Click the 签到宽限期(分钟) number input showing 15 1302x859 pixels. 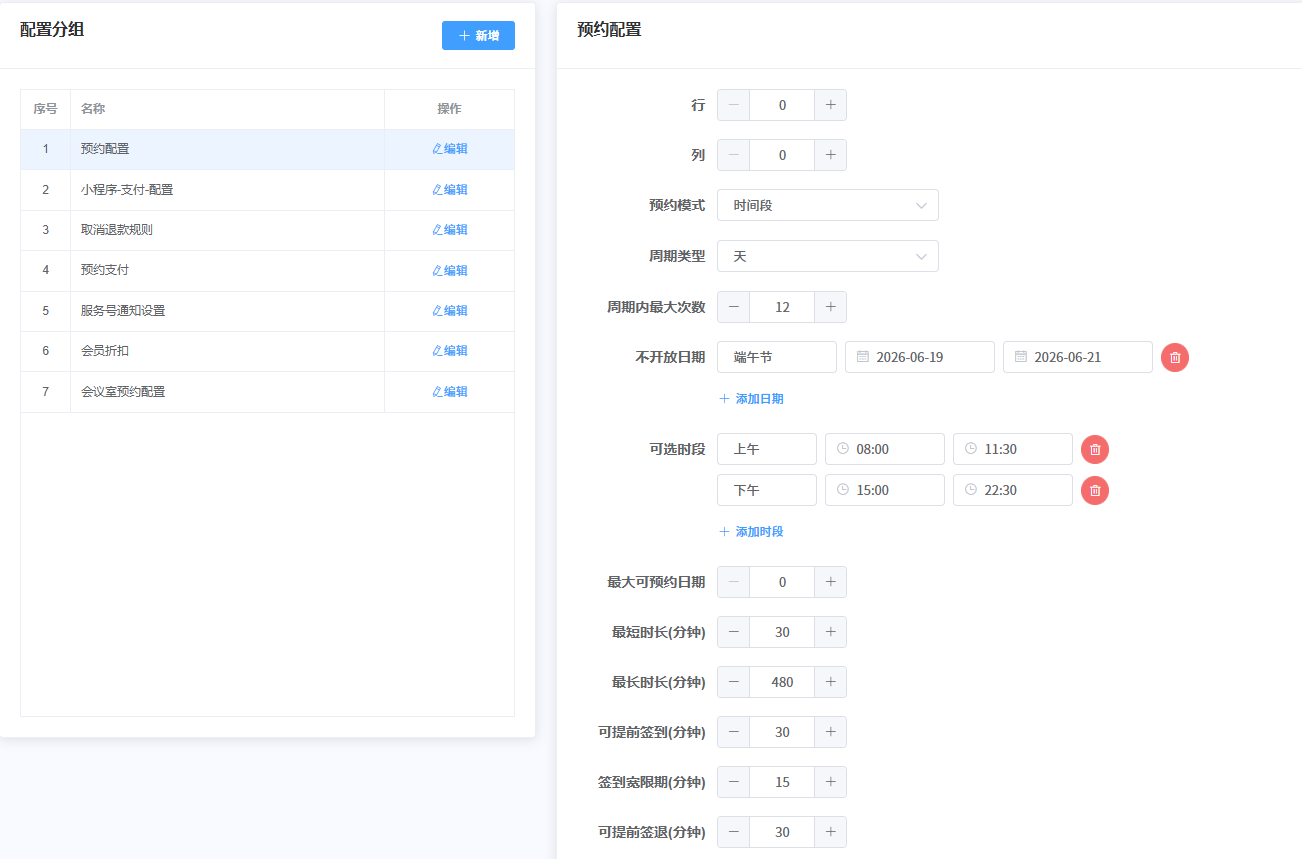782,782
